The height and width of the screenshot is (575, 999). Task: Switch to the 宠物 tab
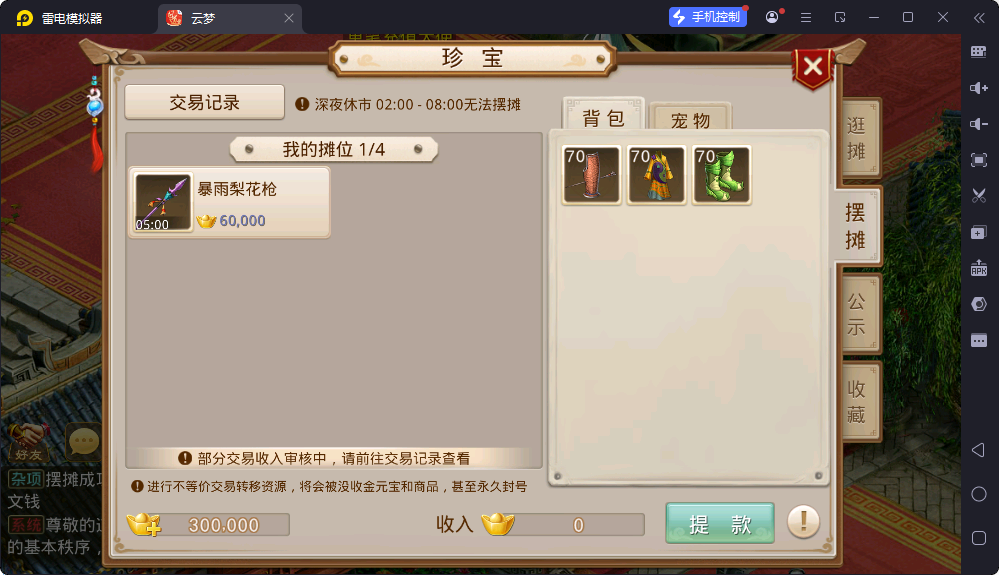tap(690, 119)
